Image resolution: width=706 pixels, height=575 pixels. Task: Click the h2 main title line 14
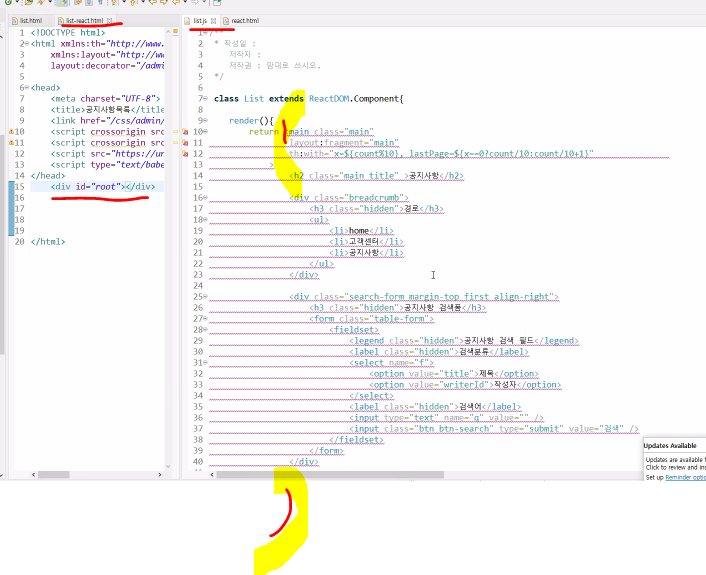point(376,176)
